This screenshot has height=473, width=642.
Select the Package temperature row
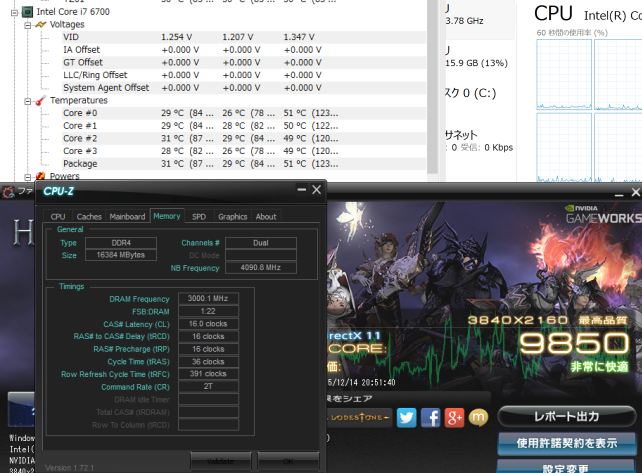click(243, 164)
